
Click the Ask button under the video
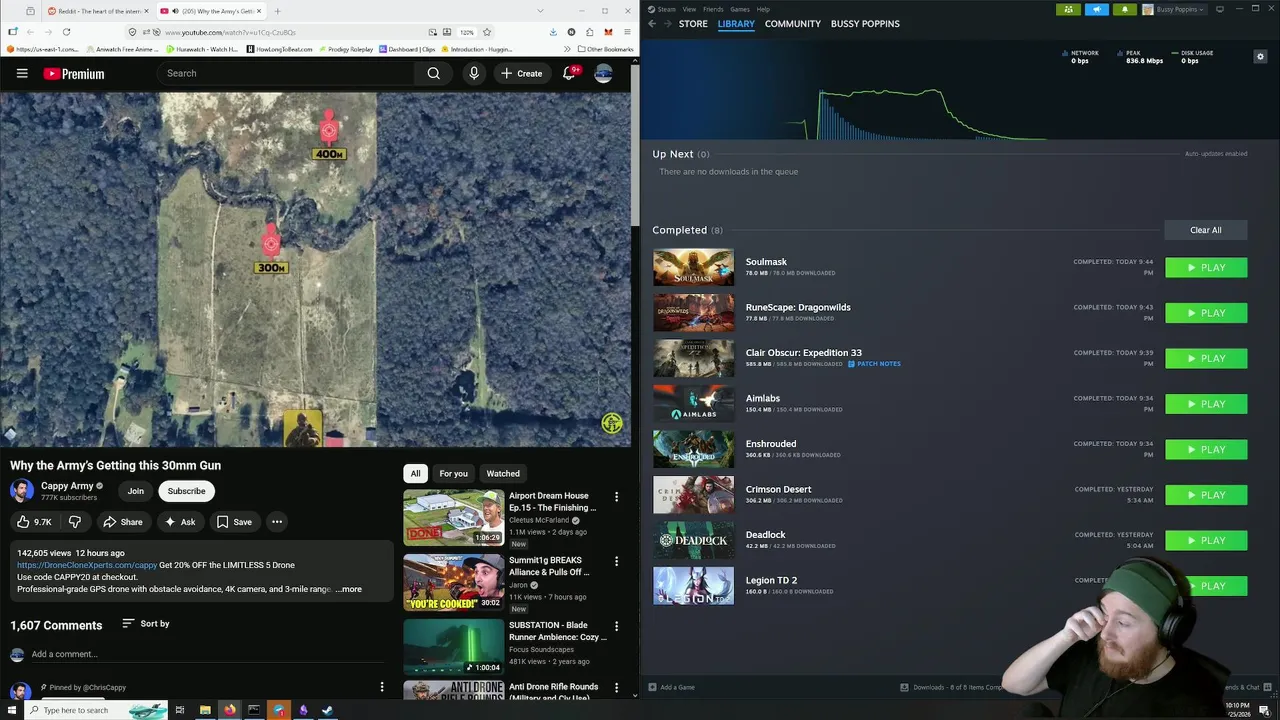pyautogui.click(x=180, y=522)
